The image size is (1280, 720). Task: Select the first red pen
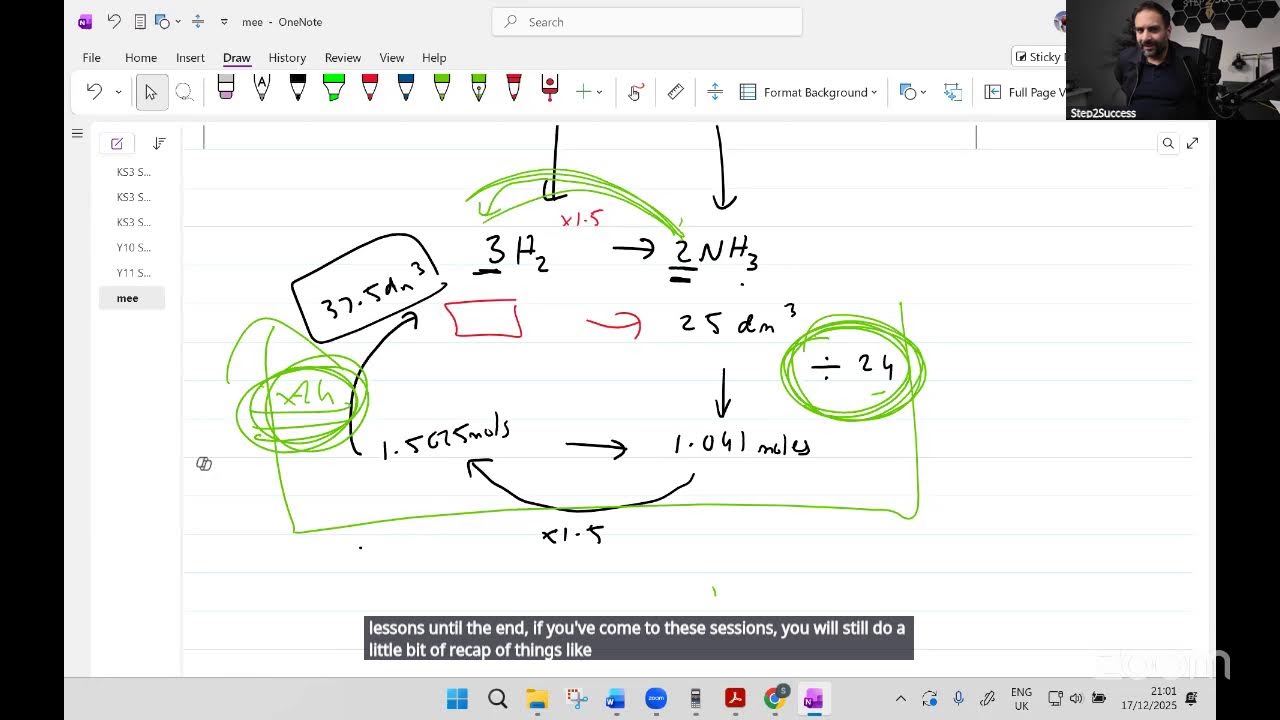(370, 88)
